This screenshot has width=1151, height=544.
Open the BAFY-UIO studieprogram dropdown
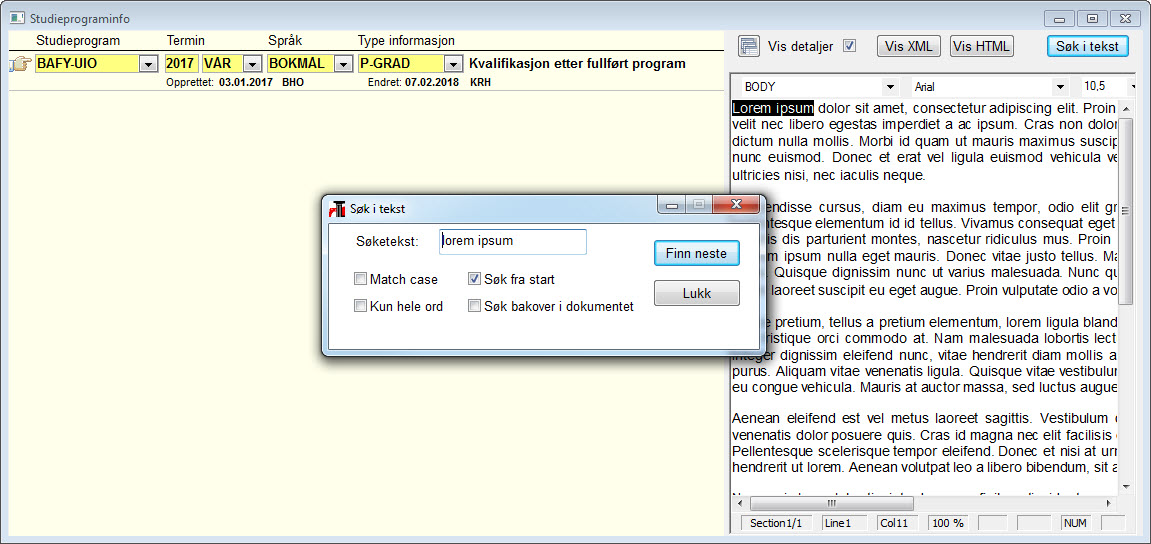pos(149,64)
